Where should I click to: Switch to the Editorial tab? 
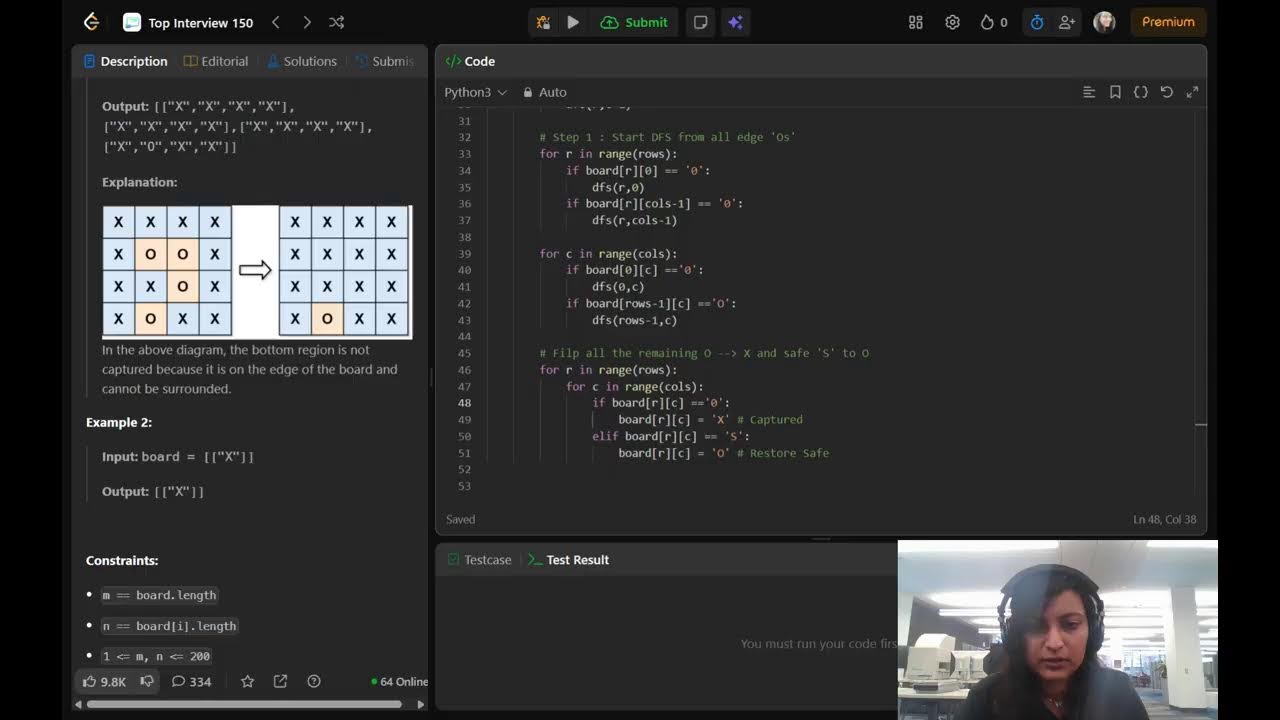click(216, 61)
